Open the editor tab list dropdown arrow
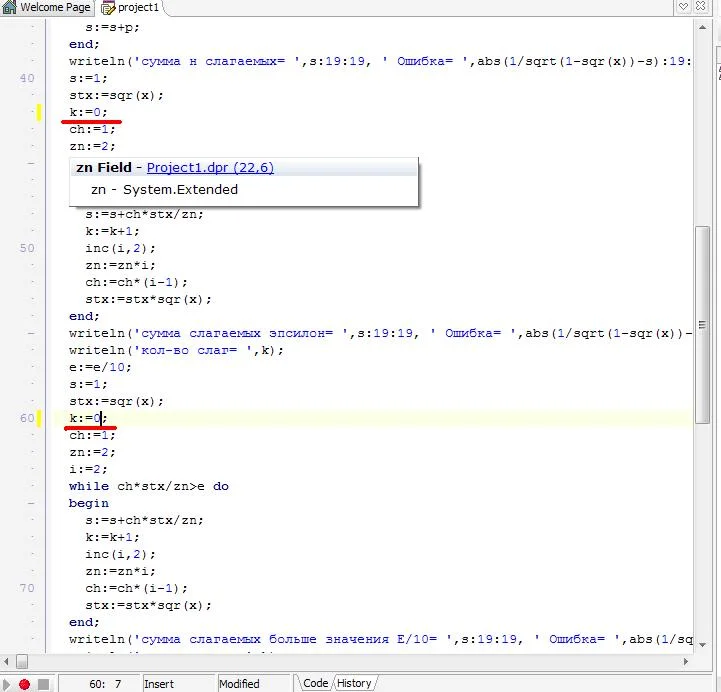Image resolution: width=721 pixels, height=692 pixels. click(684, 6)
